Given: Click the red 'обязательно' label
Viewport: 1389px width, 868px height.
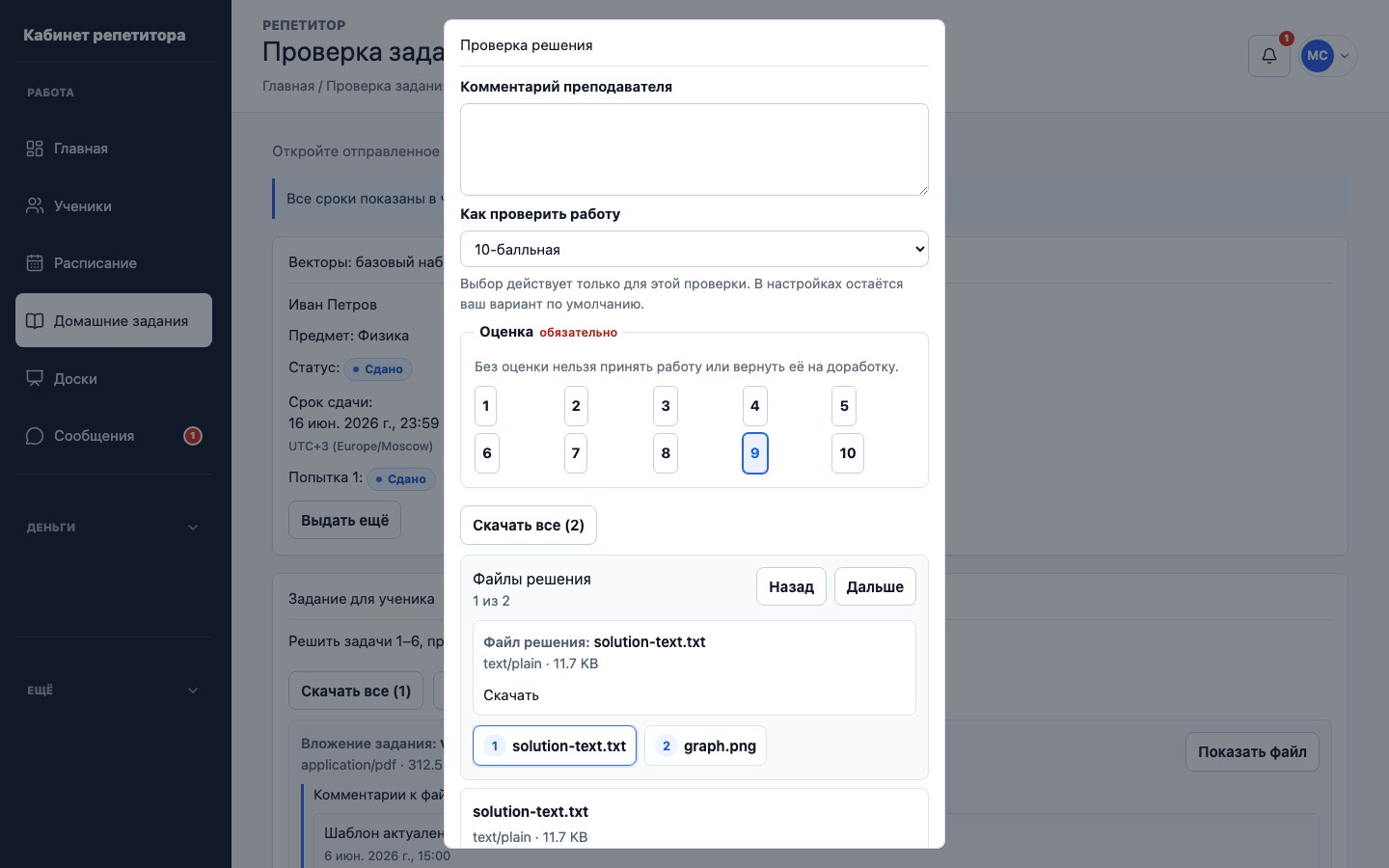Looking at the screenshot, I should [x=578, y=333].
